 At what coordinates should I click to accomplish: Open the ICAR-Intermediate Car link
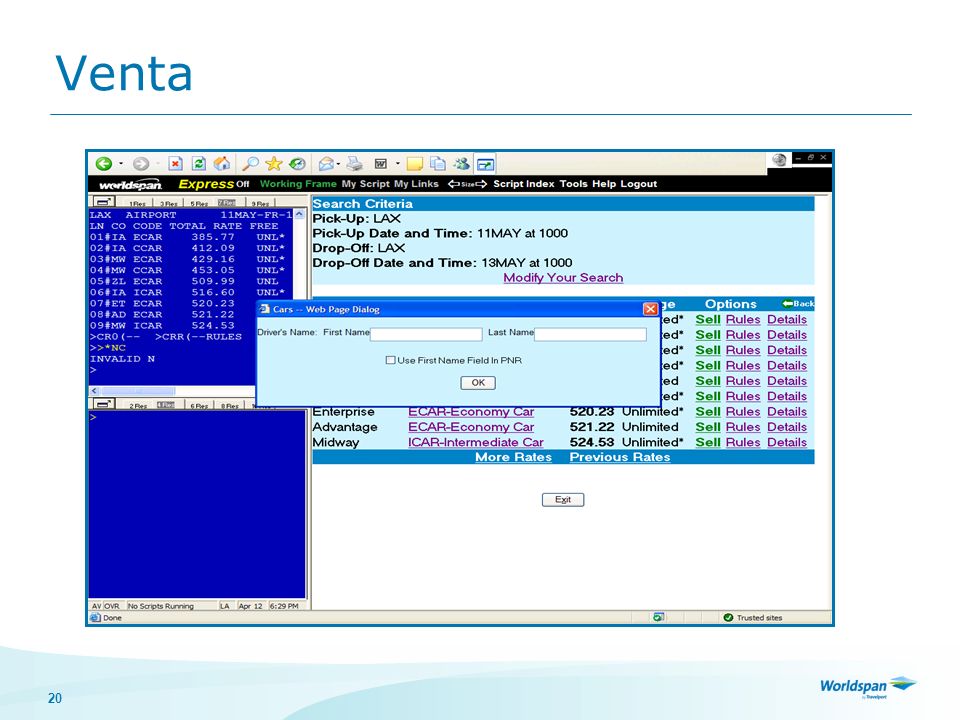[476, 442]
